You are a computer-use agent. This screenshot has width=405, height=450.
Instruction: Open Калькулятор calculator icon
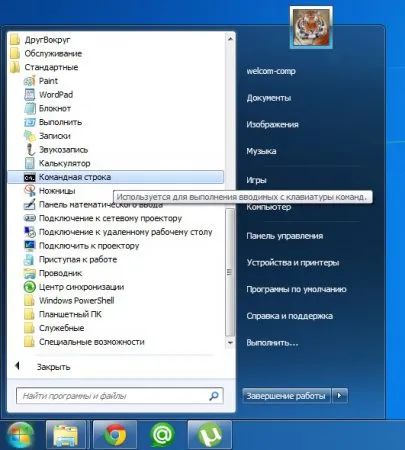pos(29,163)
